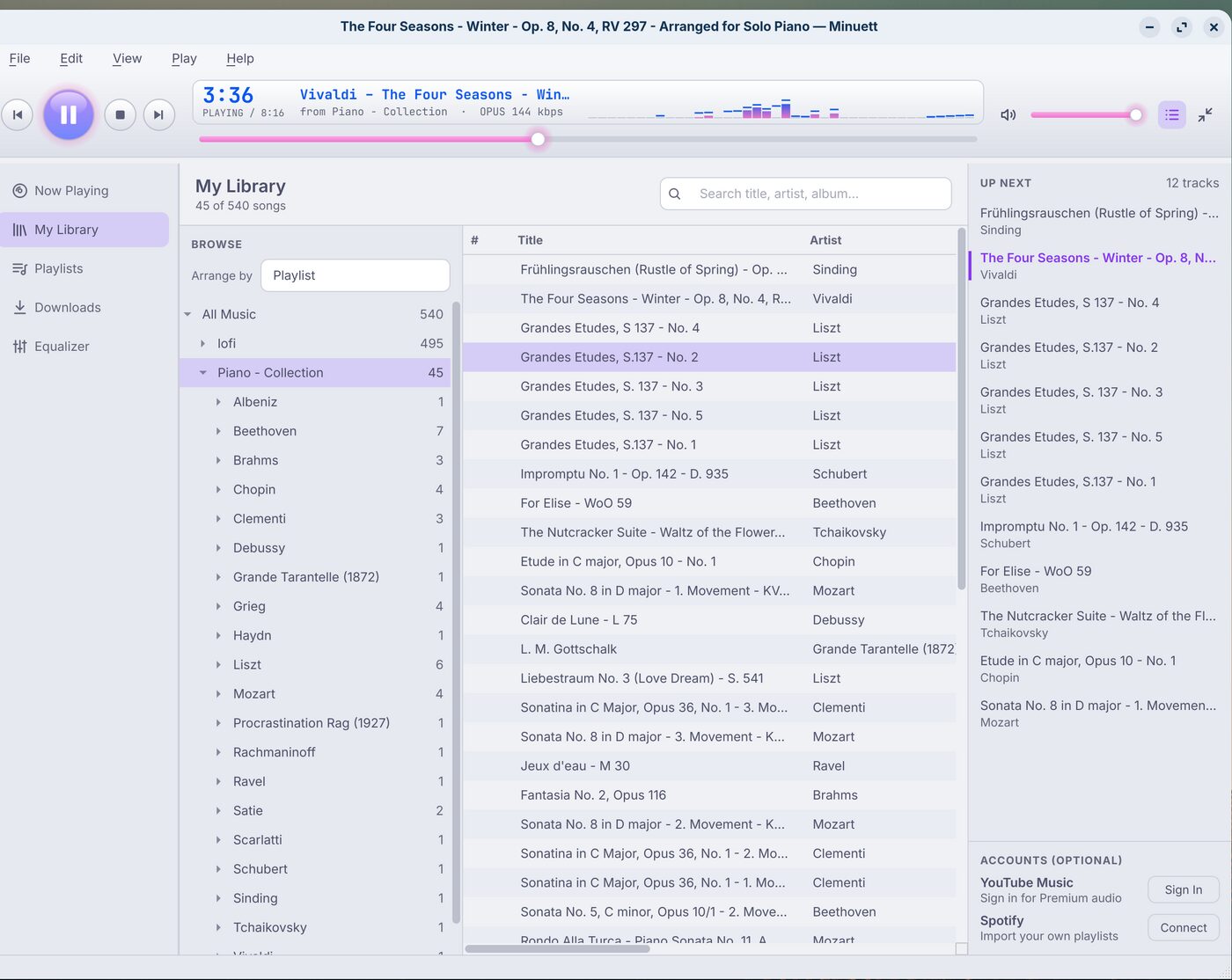
Task: Pause playback with the purple button
Action: (x=69, y=114)
